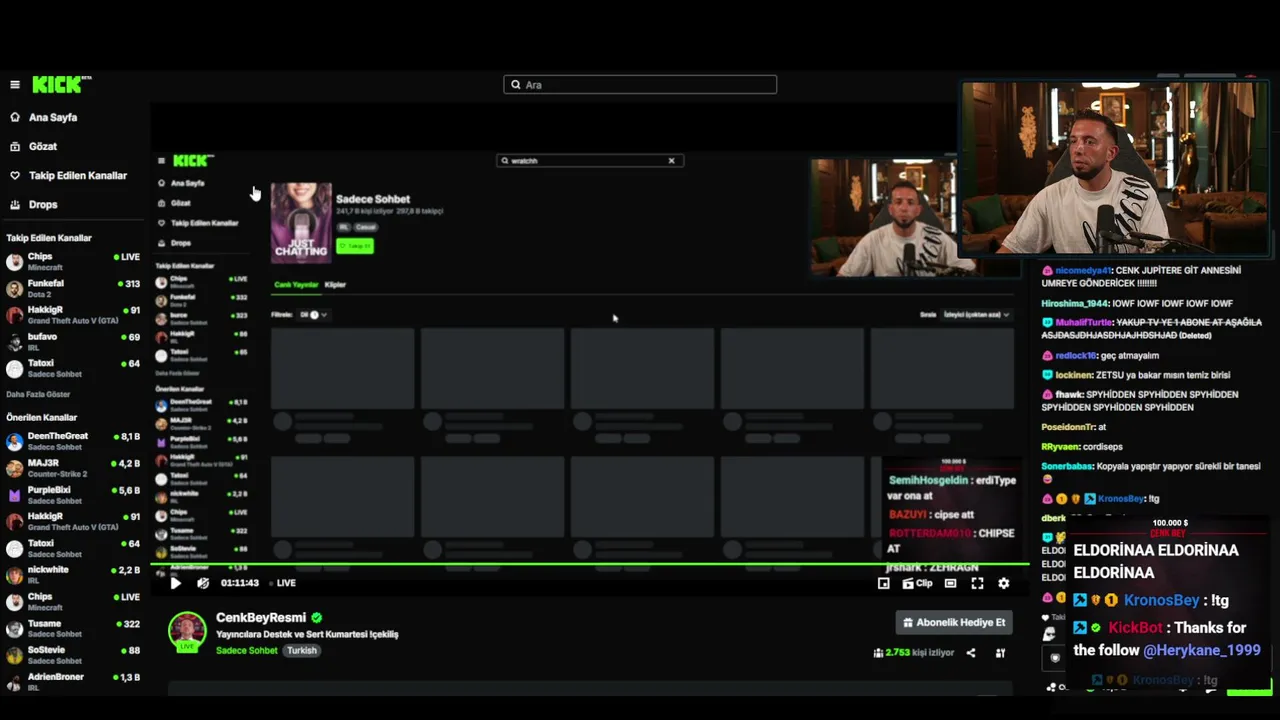Click Tusame's avatar in recommended channels

point(14,629)
